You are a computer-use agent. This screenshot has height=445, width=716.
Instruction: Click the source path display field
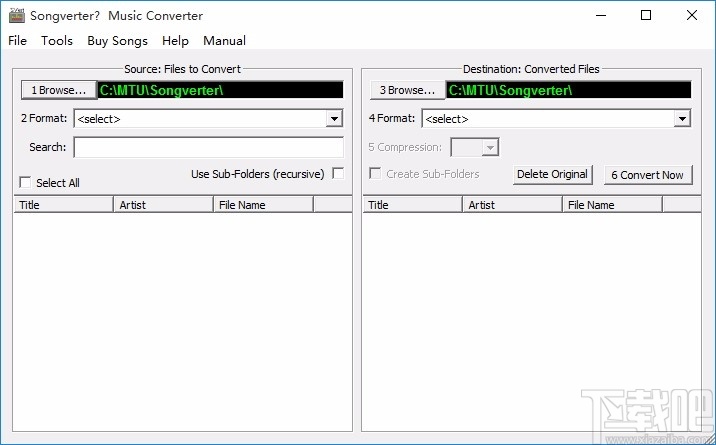(x=221, y=90)
